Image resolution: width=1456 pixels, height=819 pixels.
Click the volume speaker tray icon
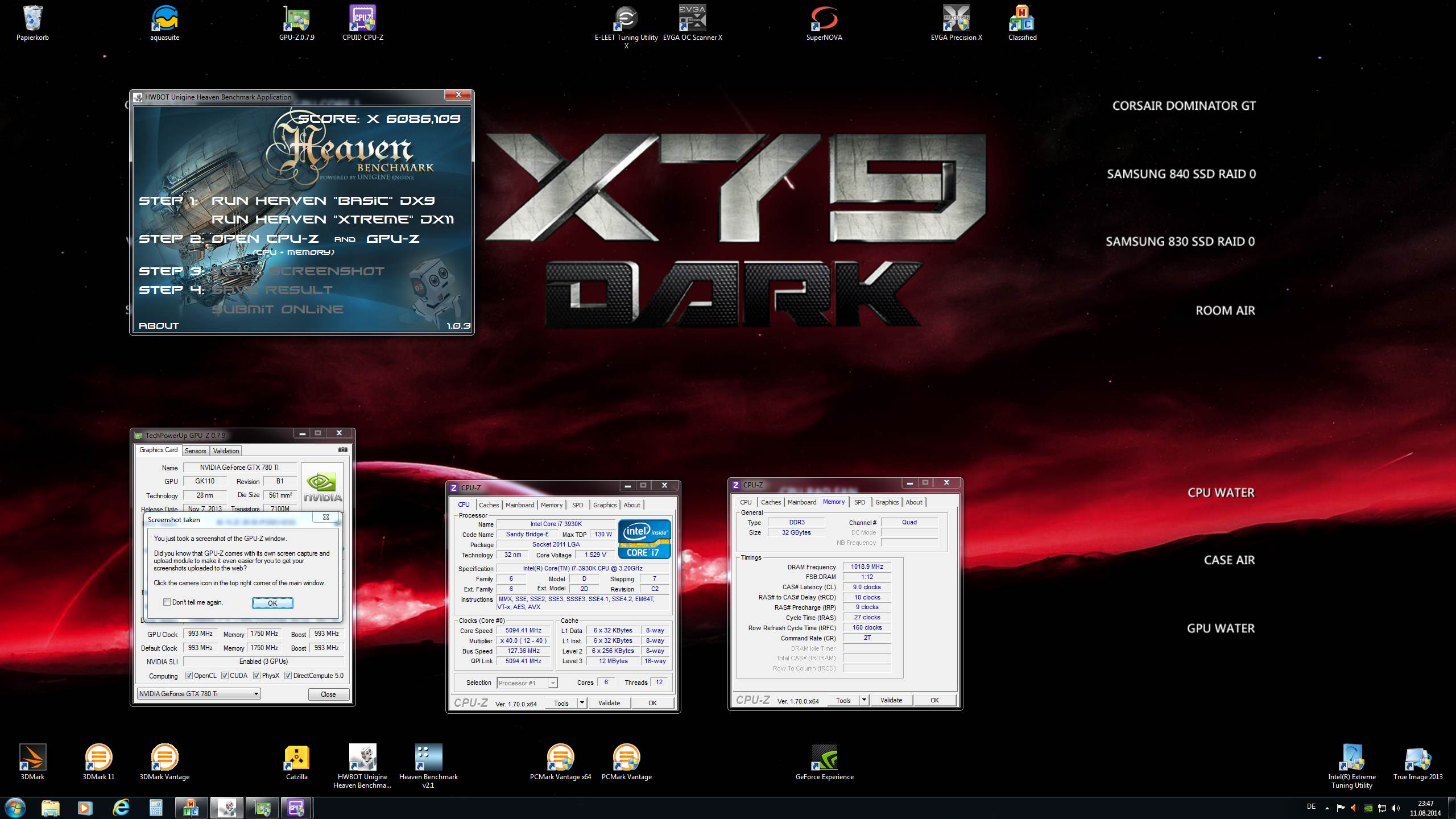(1396, 808)
